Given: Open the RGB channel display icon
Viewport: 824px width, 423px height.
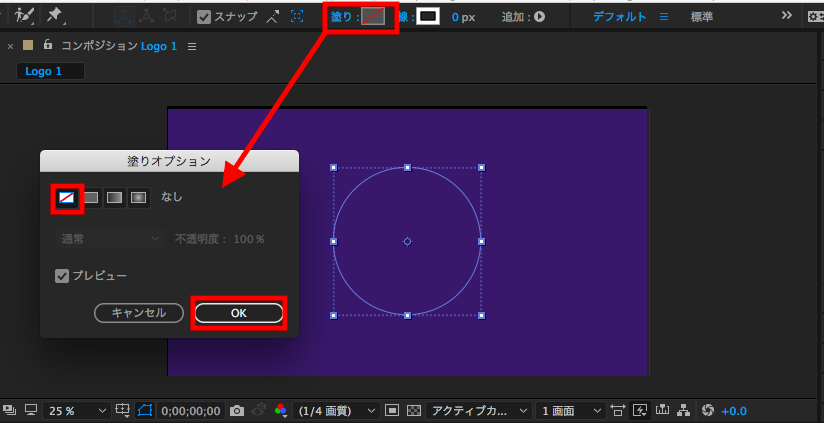Looking at the screenshot, I should pyautogui.click(x=281, y=410).
